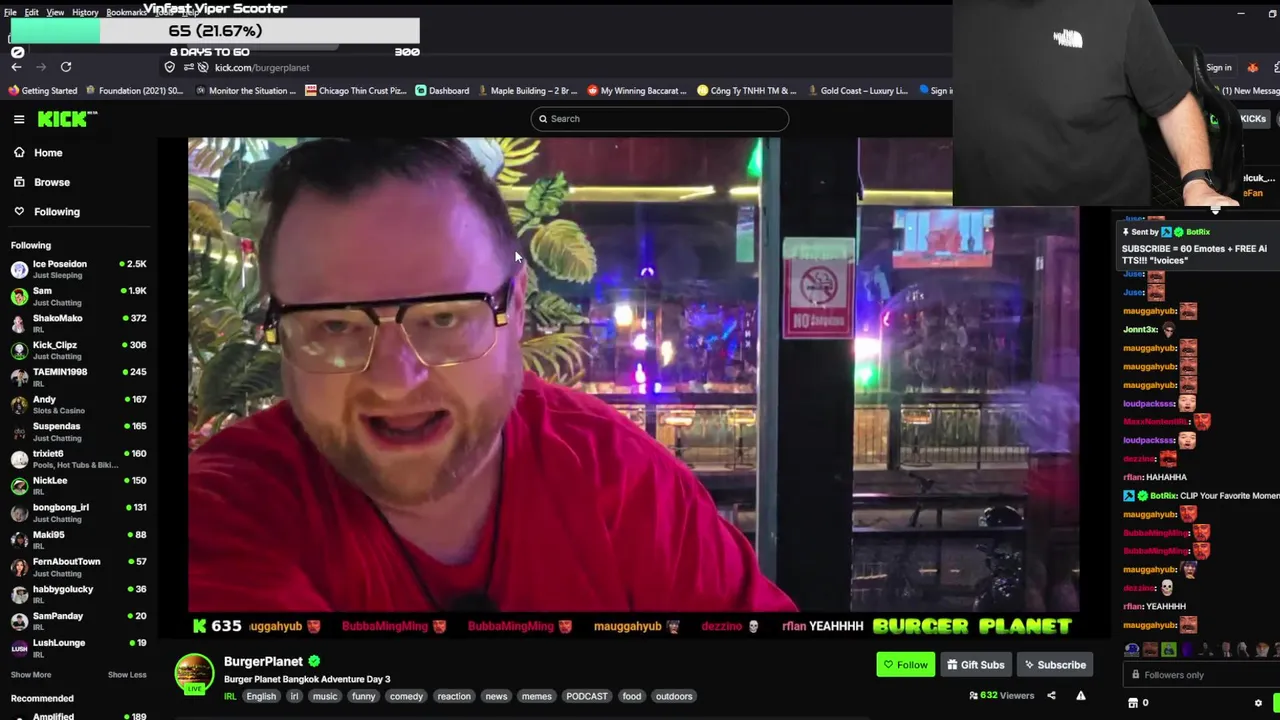Click the BurgerPlanet channel avatar

(194, 674)
